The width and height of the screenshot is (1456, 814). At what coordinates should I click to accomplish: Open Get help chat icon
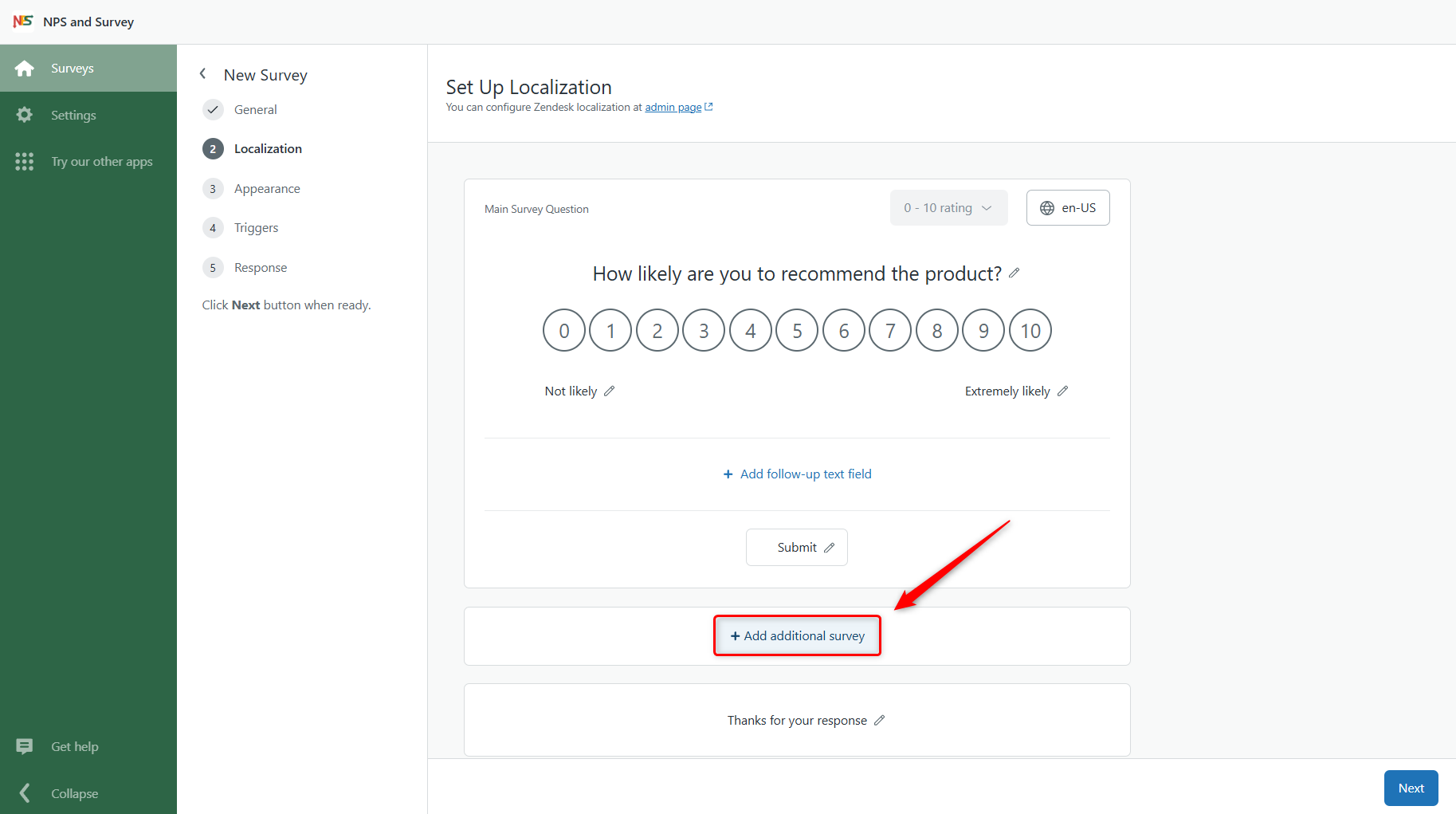point(25,746)
